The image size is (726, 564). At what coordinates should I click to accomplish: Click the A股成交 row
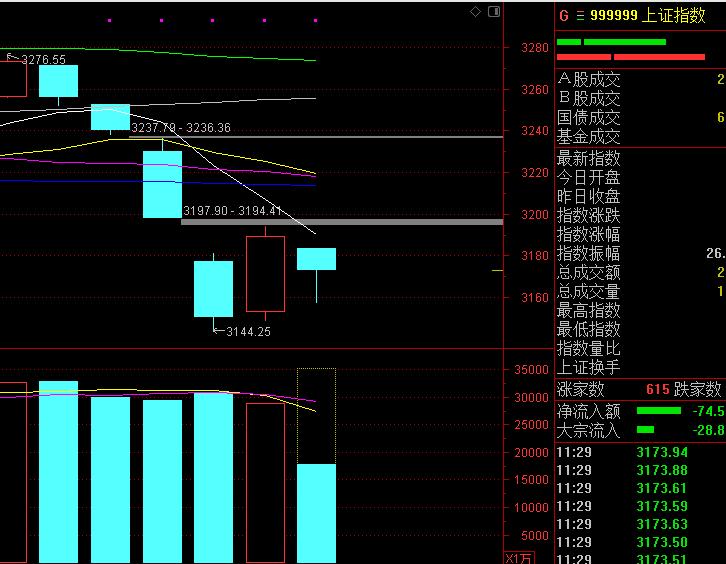(640, 80)
